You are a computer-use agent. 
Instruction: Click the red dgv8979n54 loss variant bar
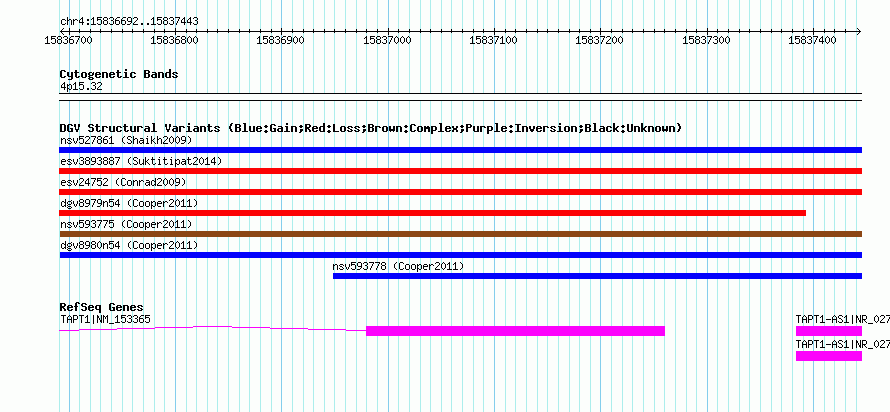pos(433,213)
